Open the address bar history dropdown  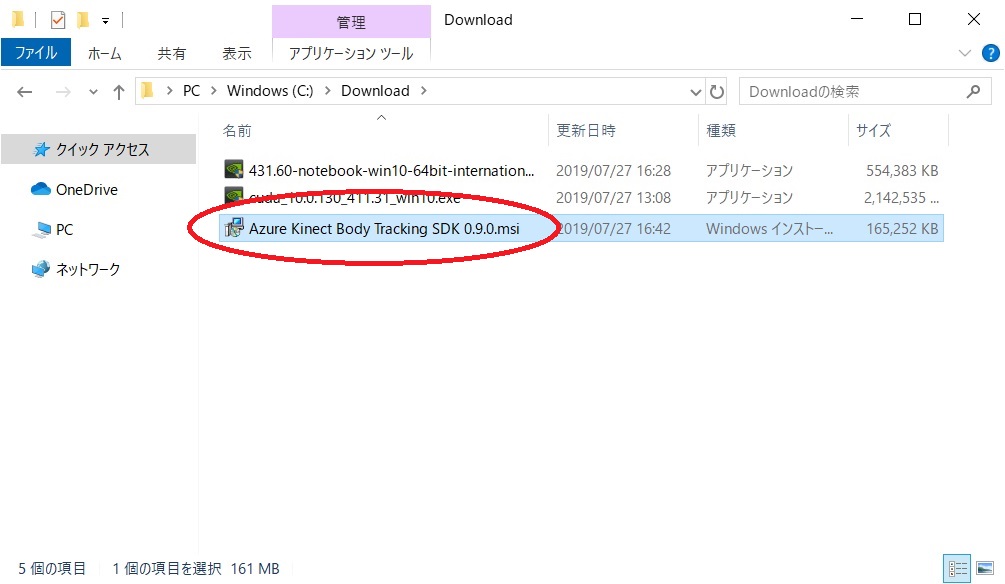click(695, 92)
